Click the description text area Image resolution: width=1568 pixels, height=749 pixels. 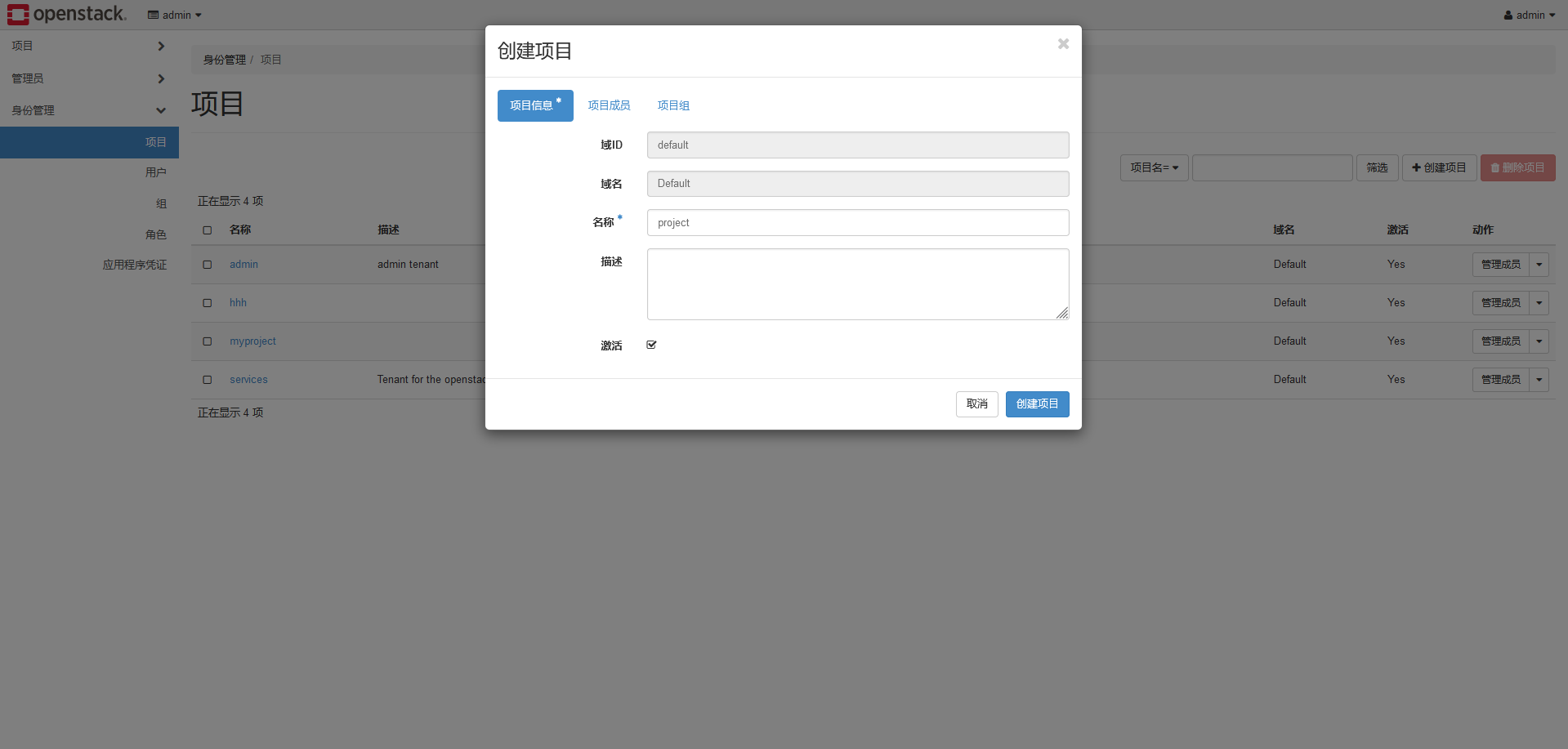(x=857, y=283)
